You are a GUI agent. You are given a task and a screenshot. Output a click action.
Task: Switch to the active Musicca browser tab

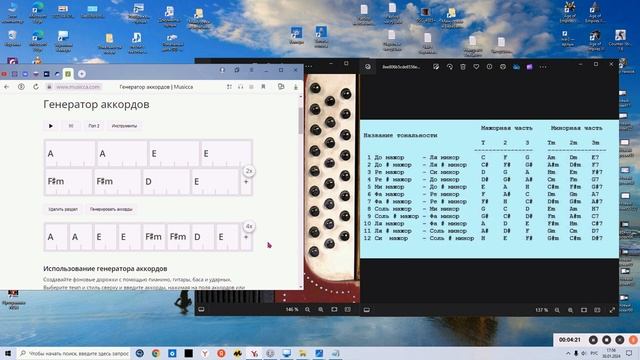coord(68,74)
